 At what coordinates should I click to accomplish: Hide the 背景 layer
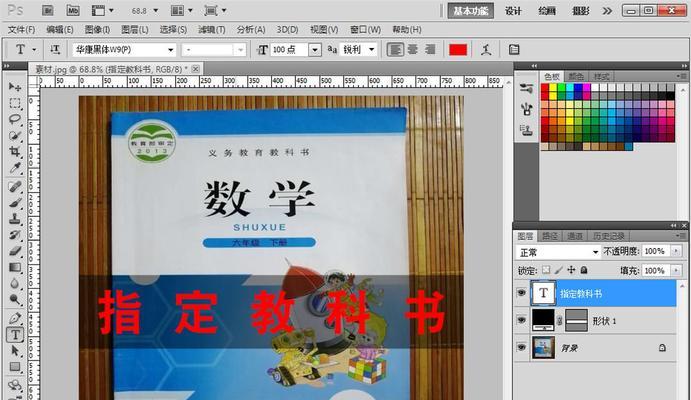(521, 348)
